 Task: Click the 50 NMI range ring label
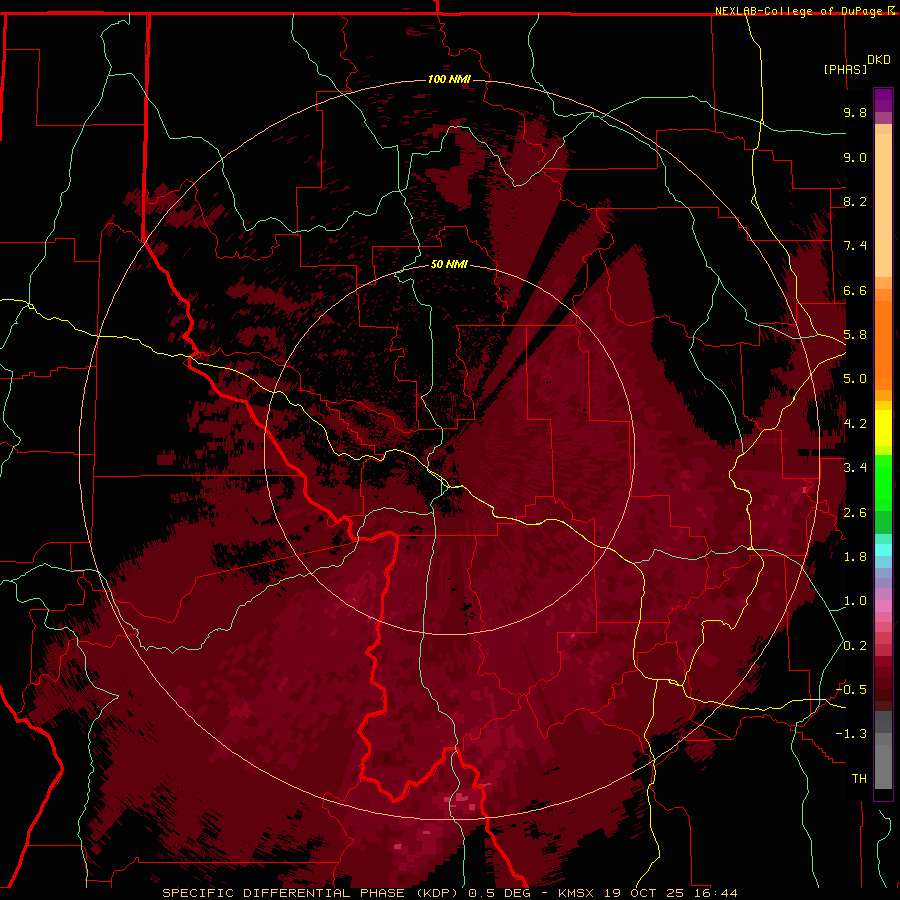(x=449, y=264)
